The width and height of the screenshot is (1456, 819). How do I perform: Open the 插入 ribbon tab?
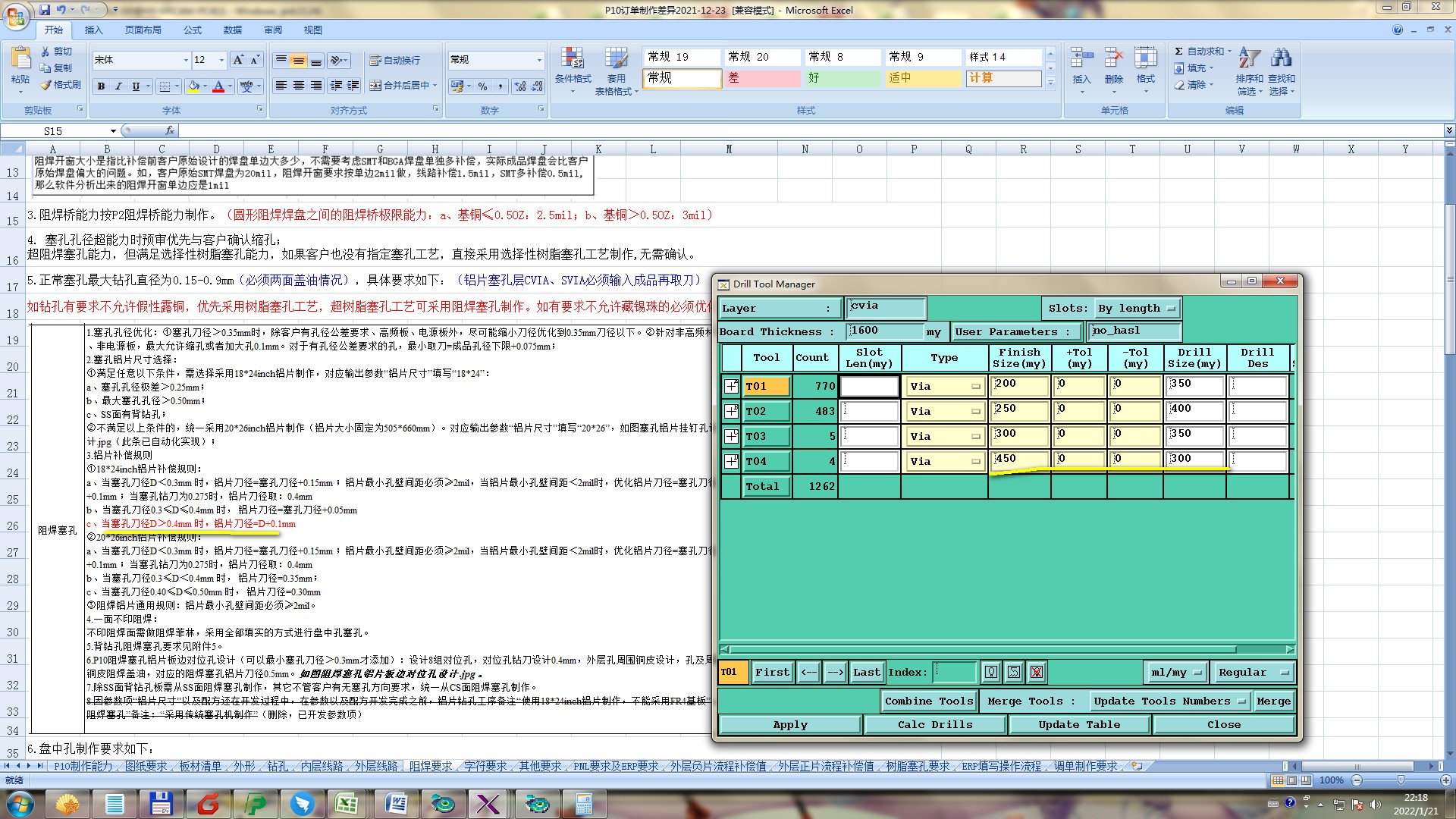[93, 30]
